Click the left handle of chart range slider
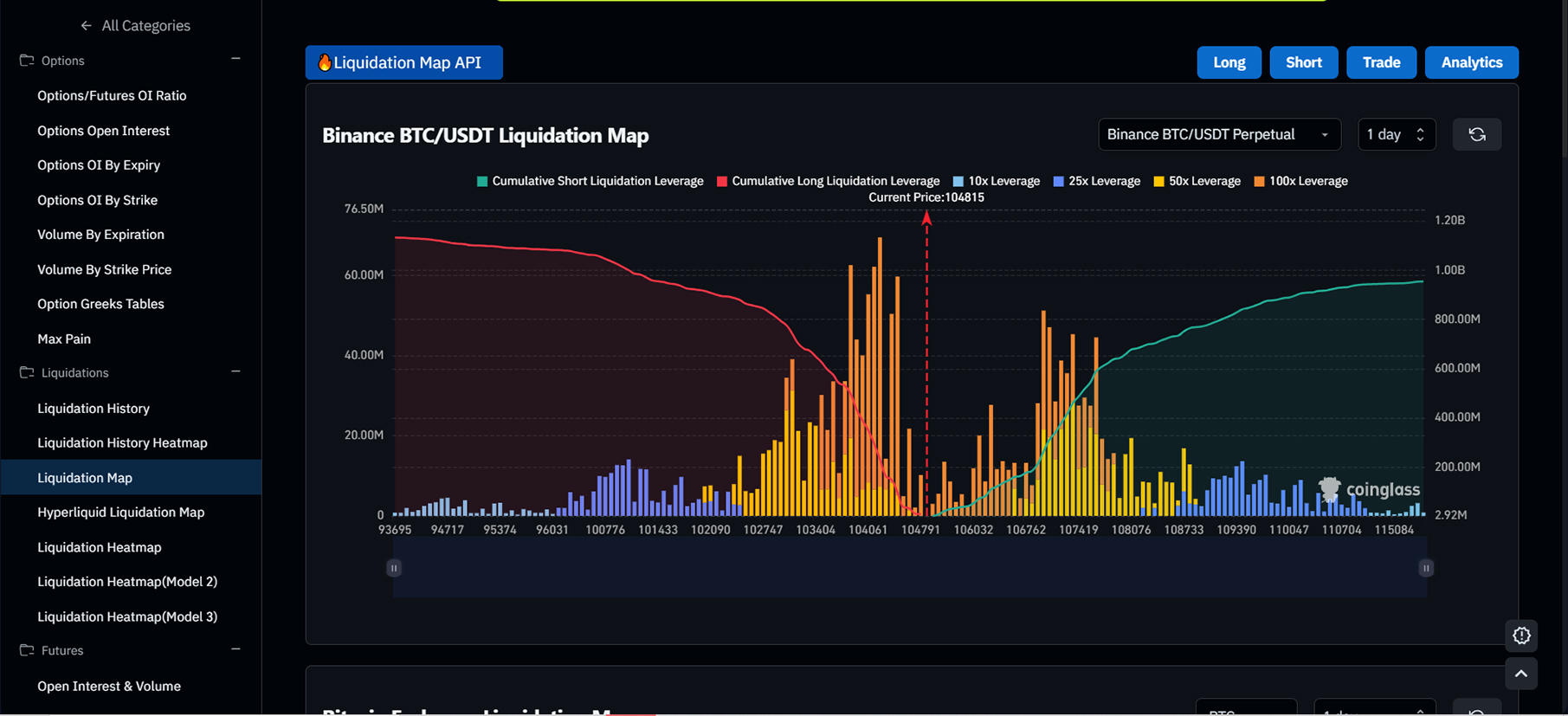 [394, 568]
